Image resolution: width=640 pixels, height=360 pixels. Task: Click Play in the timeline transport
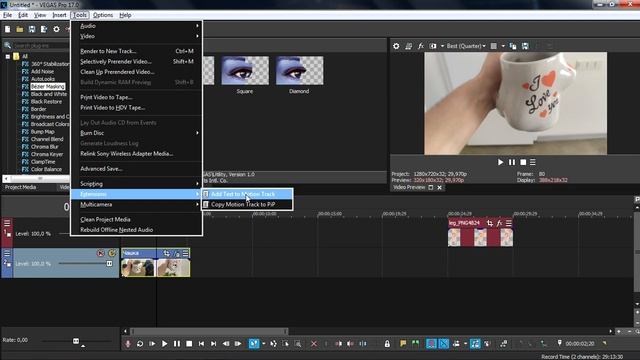[x=164, y=344]
